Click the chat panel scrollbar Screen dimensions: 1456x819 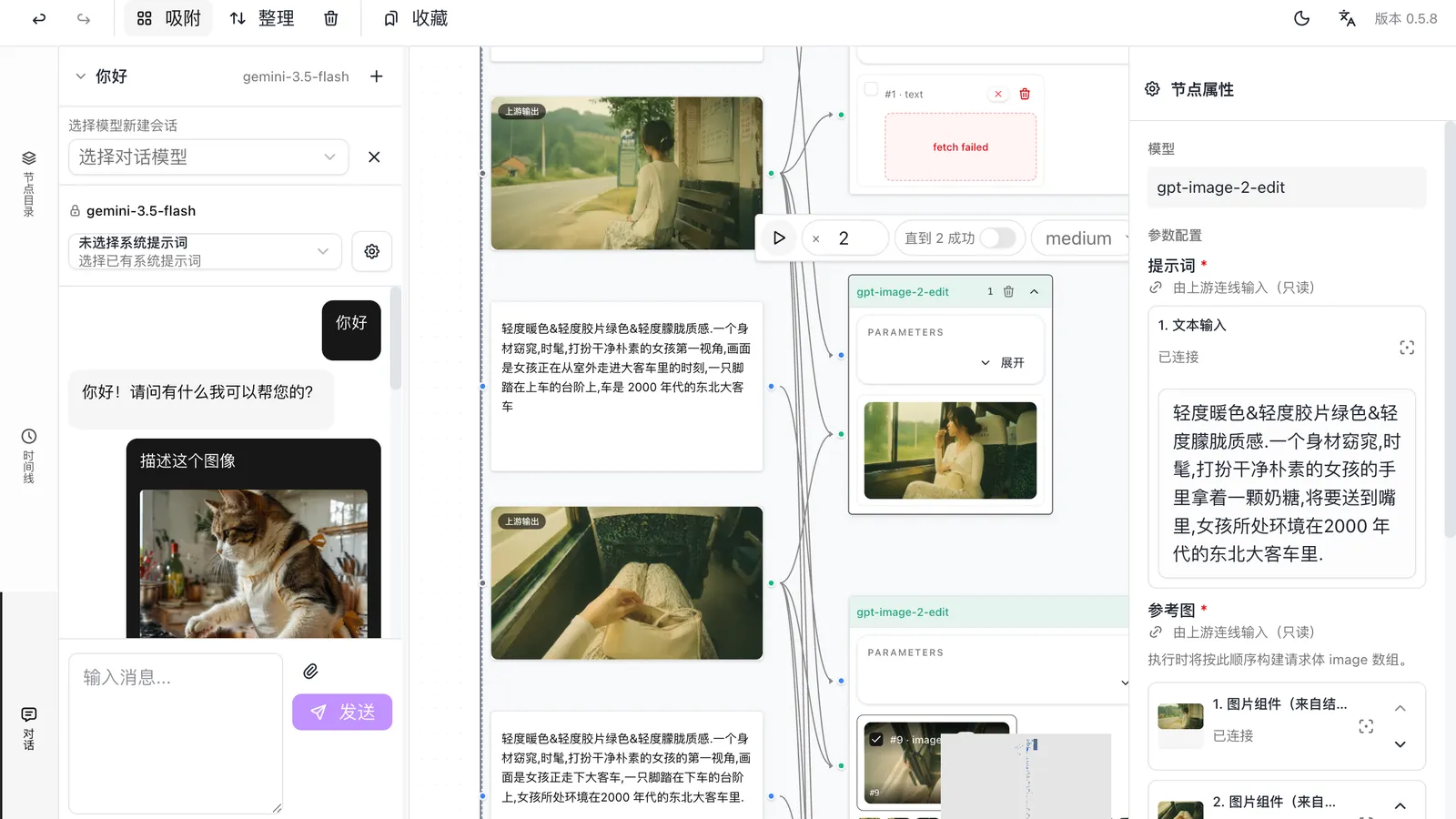396,339
